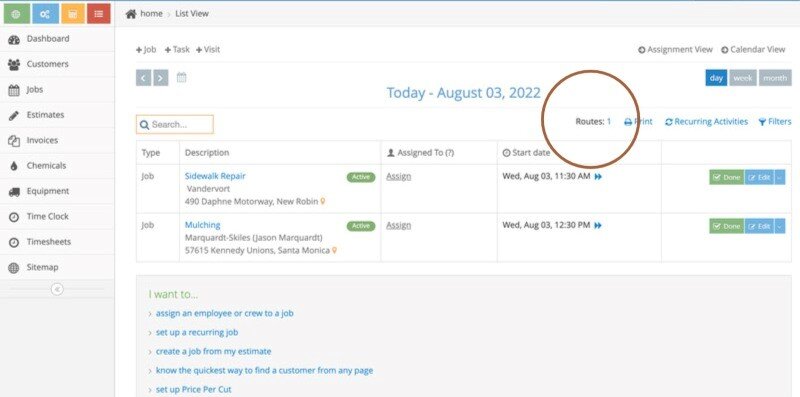Image resolution: width=800 pixels, height=397 pixels.
Task: Click map pin for 57615 Kennedy Unions
Action: [334, 251]
